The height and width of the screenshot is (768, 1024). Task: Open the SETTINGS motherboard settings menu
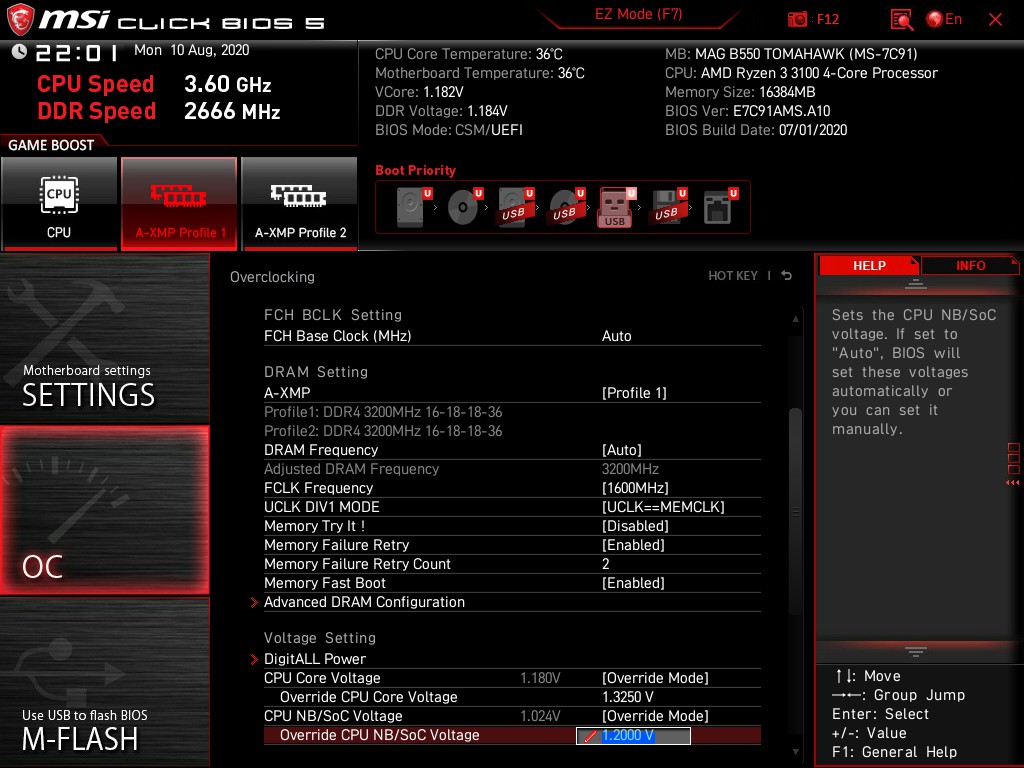coord(104,338)
